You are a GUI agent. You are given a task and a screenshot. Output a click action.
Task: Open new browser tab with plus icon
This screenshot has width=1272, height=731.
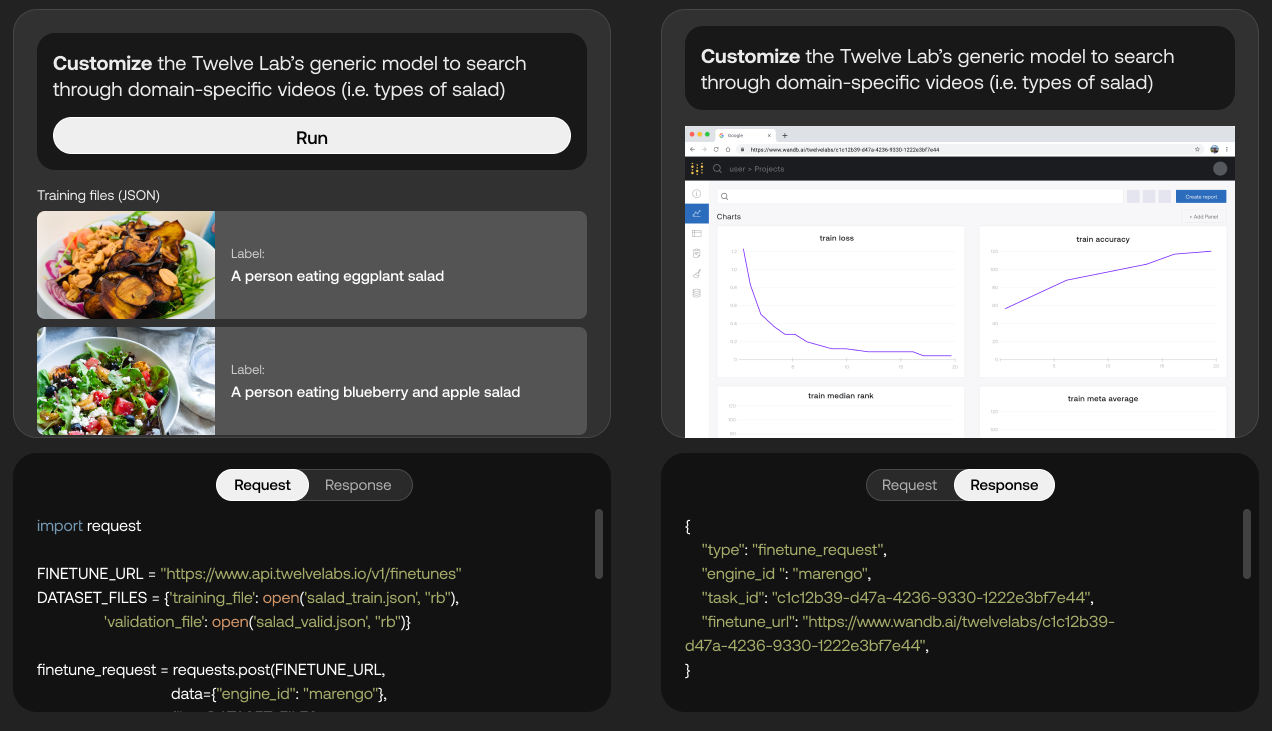785,135
